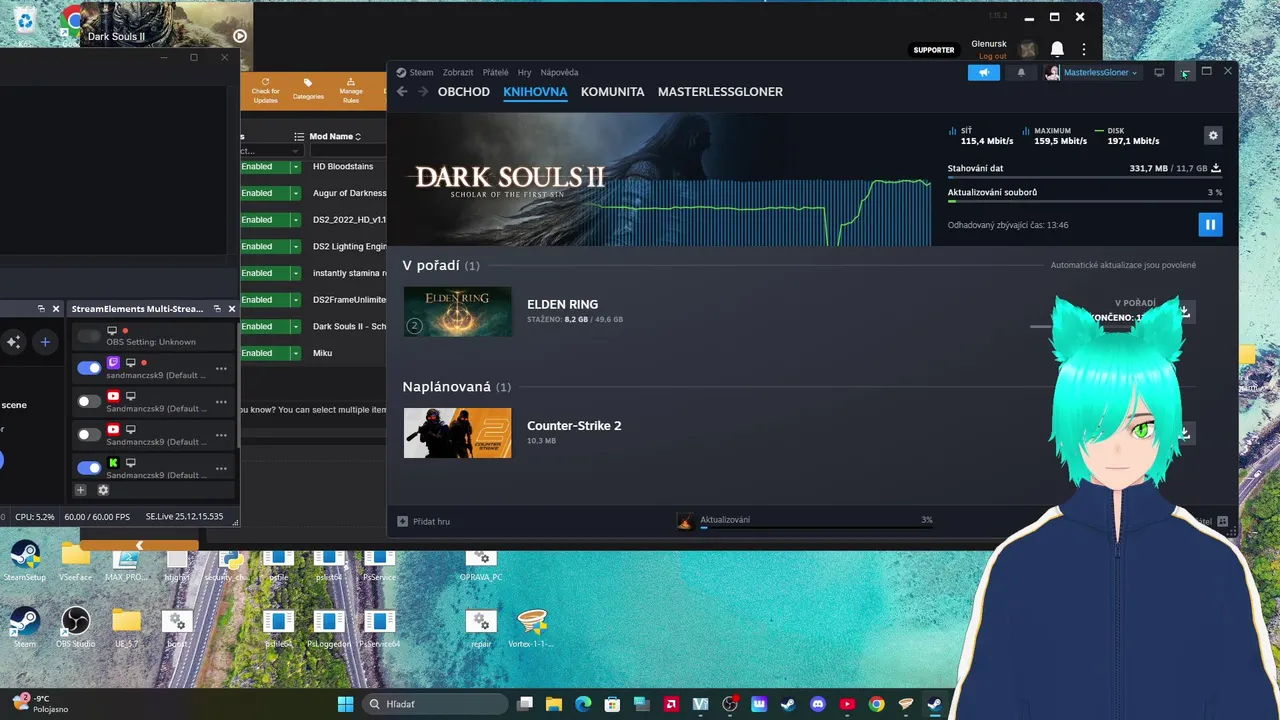The image size is (1280, 720).
Task: Click the add stream plus icon in StreamElements panel
Action: 81,490
